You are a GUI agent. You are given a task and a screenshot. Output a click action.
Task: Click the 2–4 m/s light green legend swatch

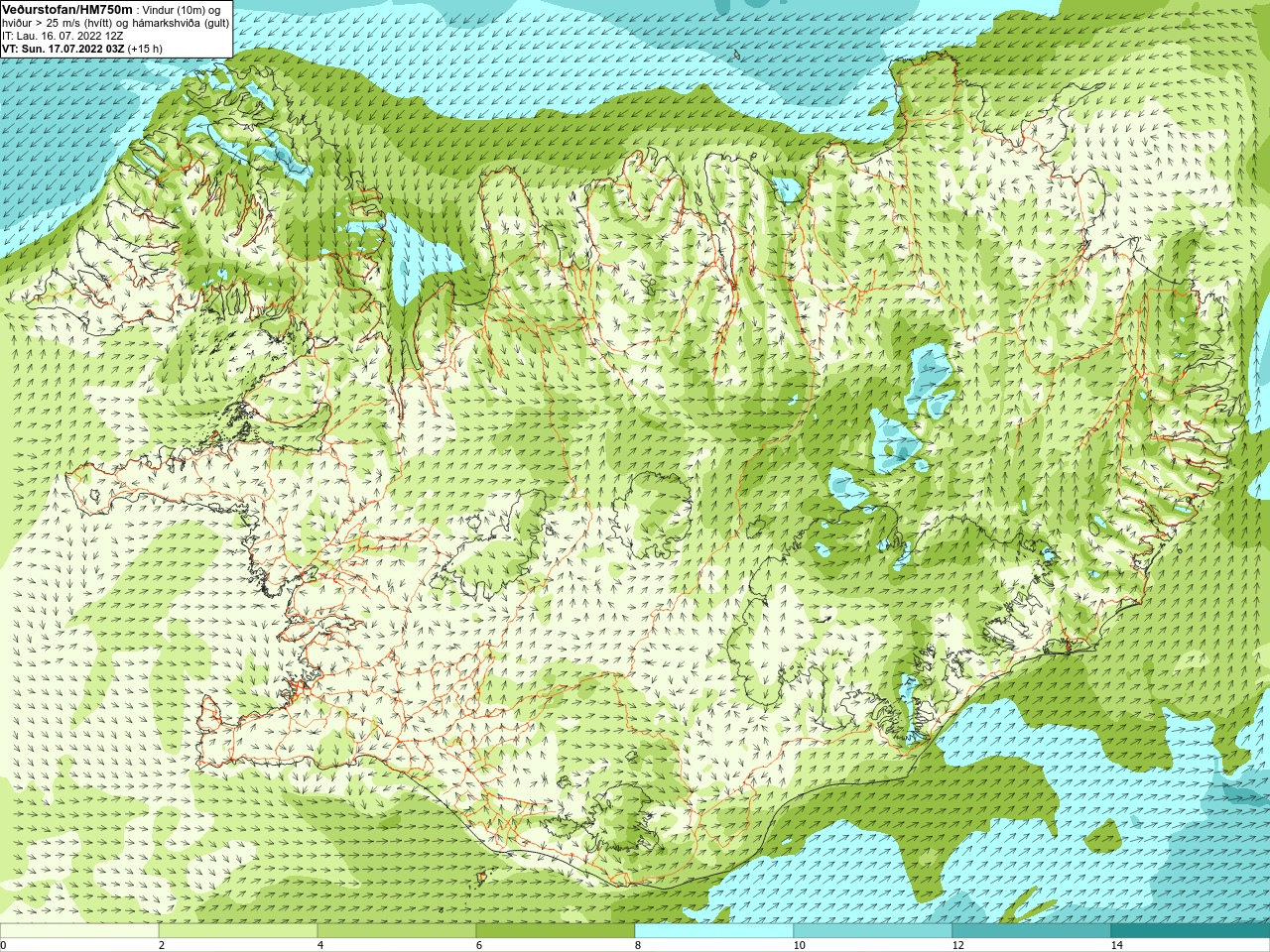238,931
